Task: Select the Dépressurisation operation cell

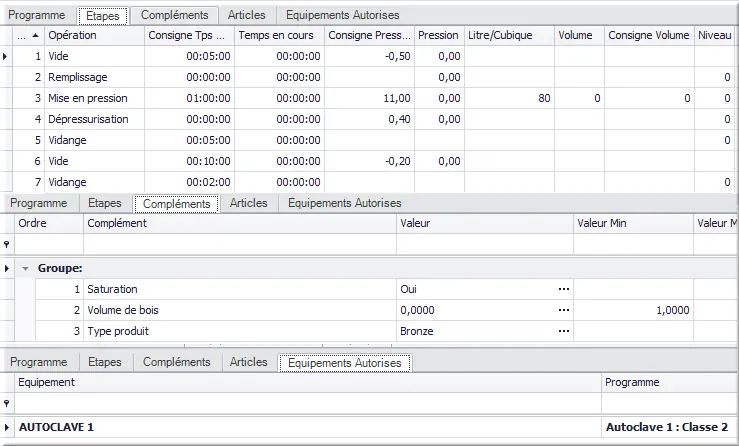Action: pos(94,119)
